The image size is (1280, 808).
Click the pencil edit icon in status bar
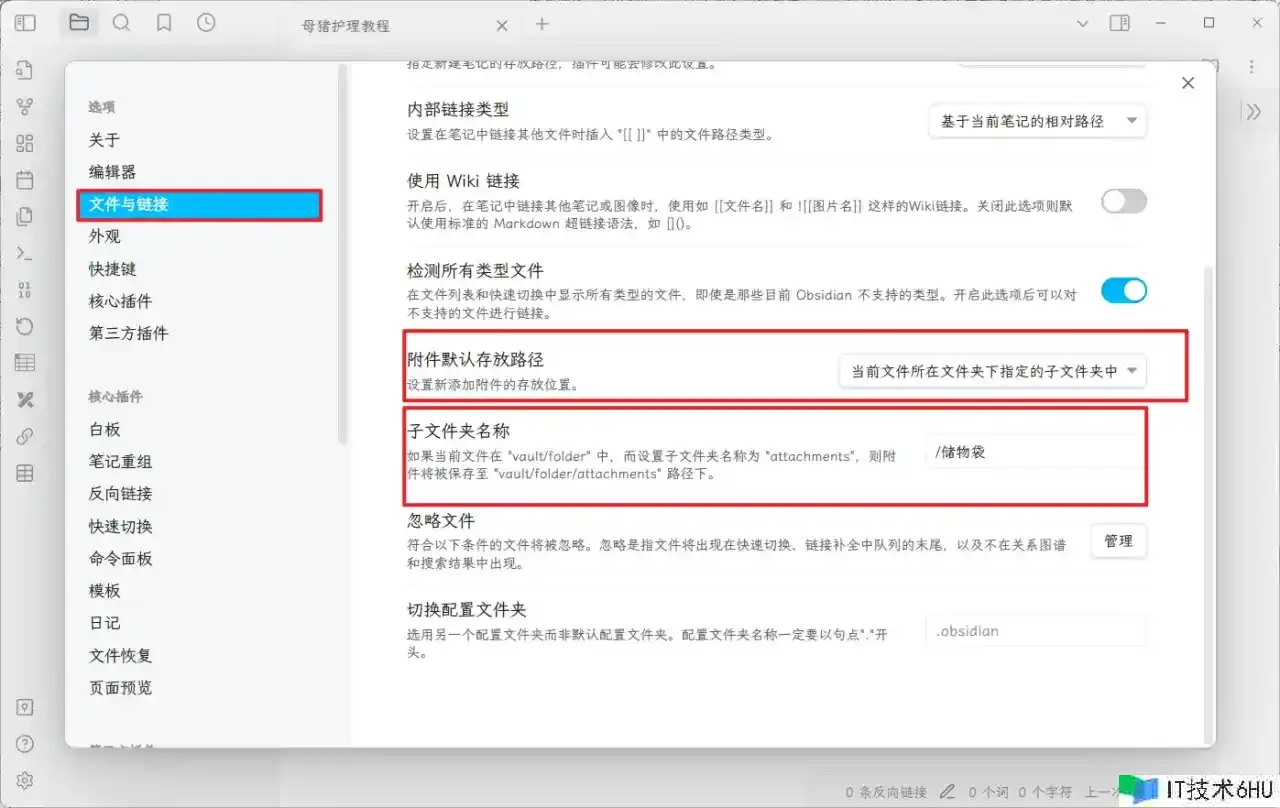[x=947, y=791]
